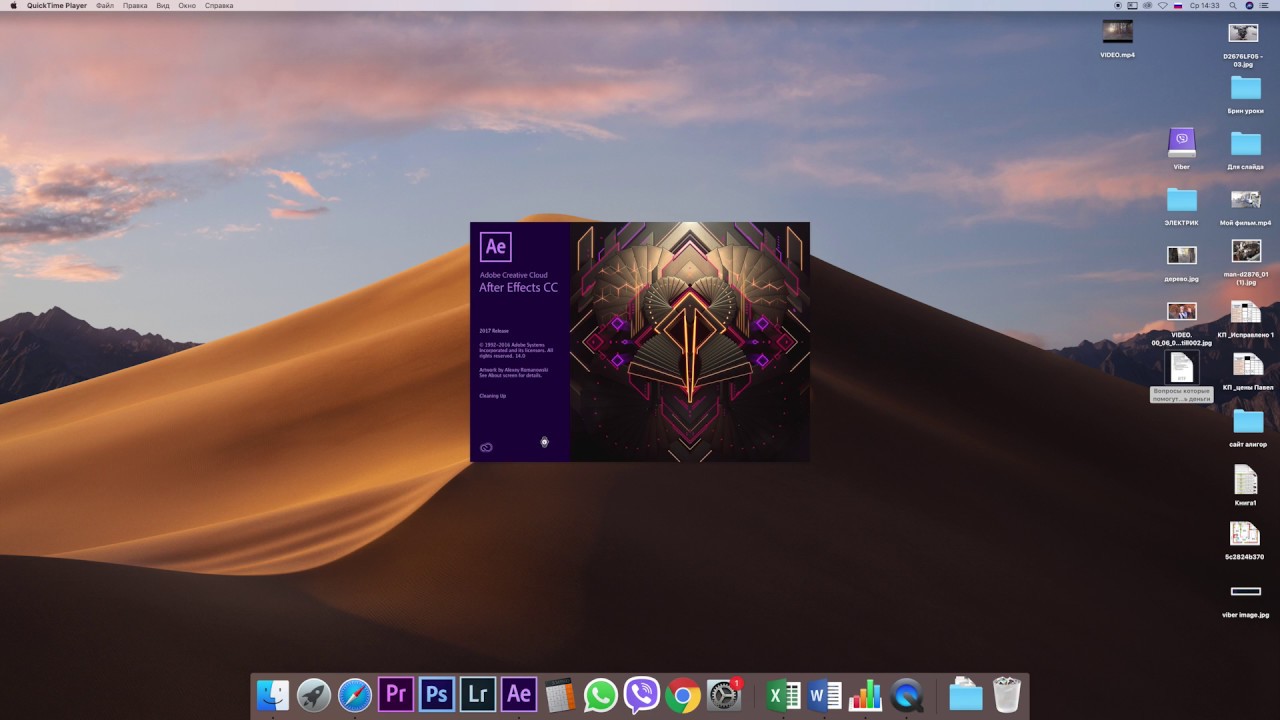This screenshot has width=1280, height=720.
Task: Click Creative Cloud icon on splash screen
Action: click(x=486, y=447)
